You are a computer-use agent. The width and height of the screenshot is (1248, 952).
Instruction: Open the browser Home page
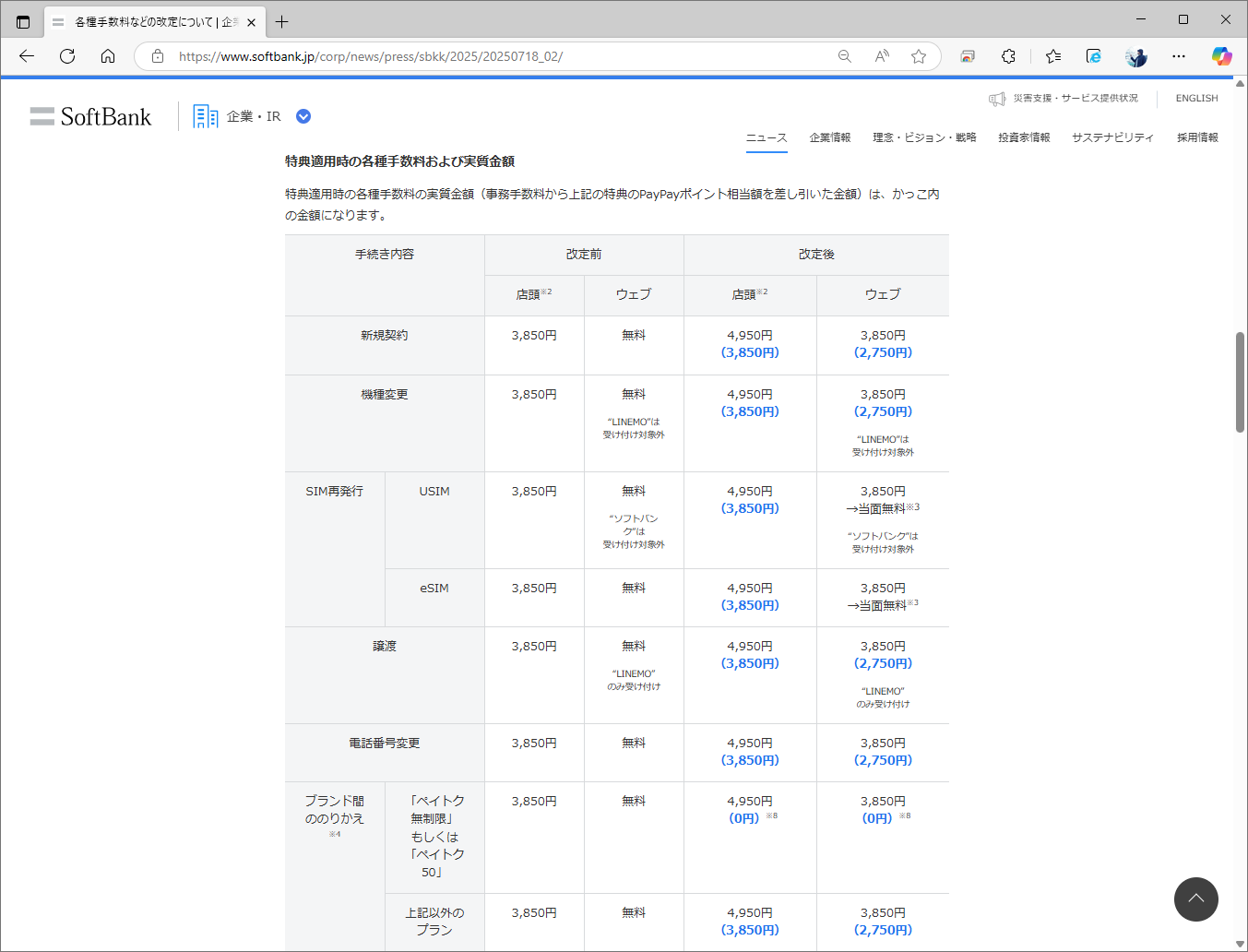[108, 56]
